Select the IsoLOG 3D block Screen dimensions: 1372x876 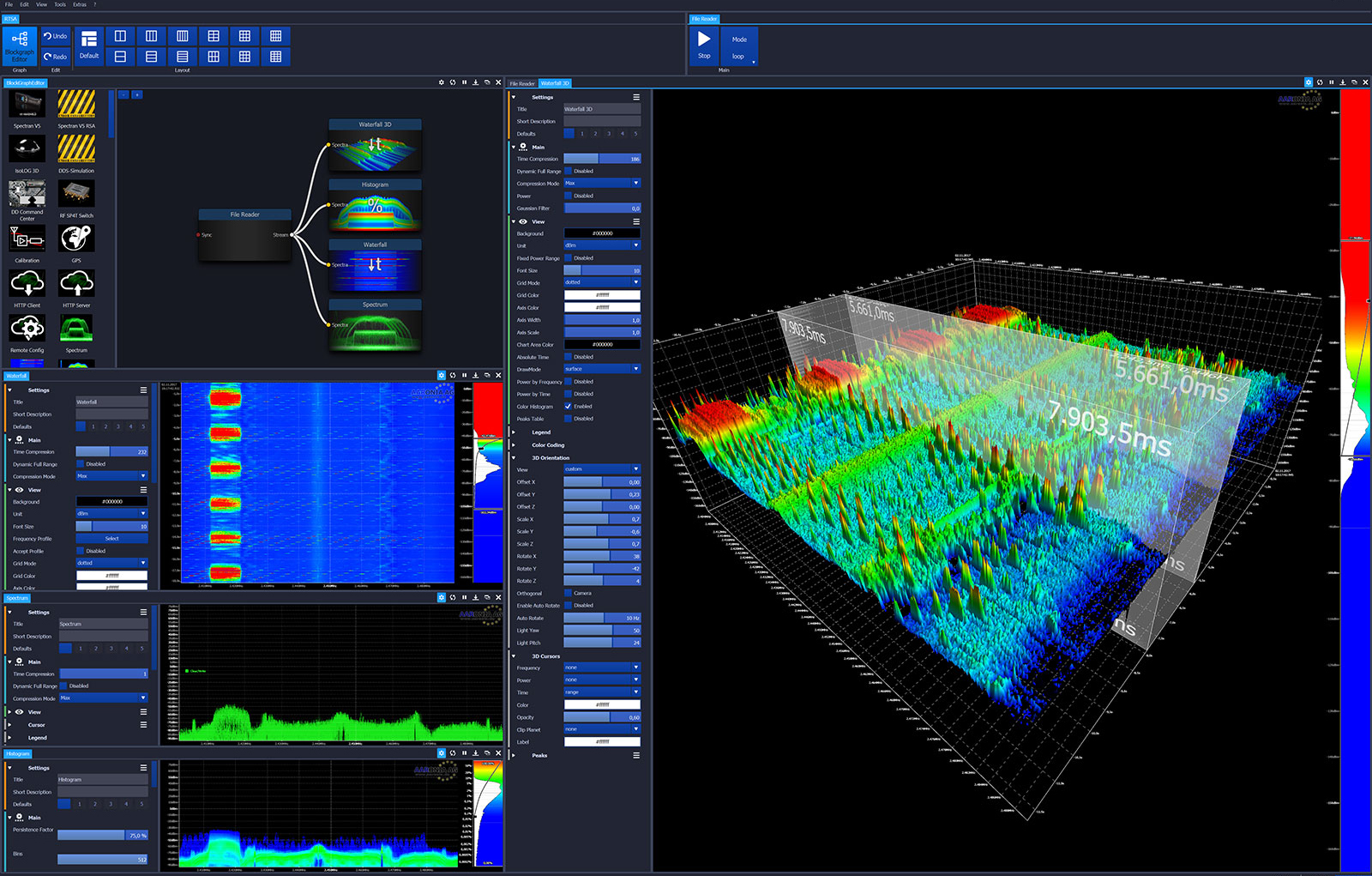point(27,150)
